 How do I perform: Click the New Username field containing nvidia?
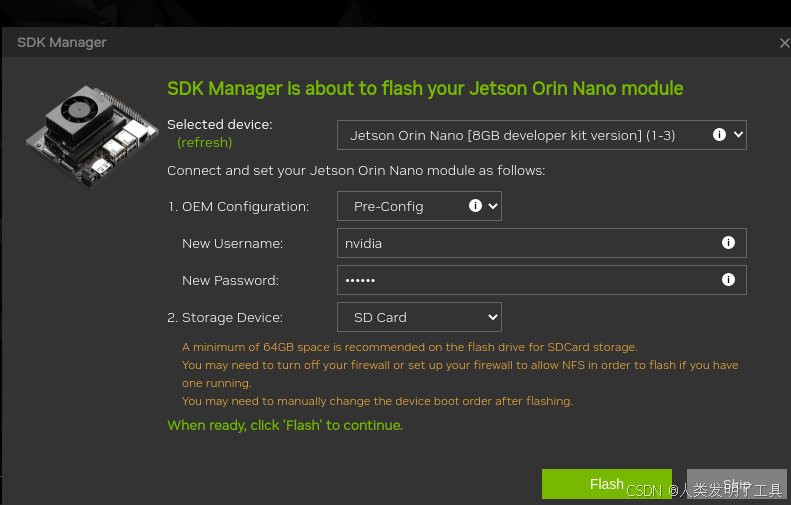pyautogui.click(x=541, y=243)
